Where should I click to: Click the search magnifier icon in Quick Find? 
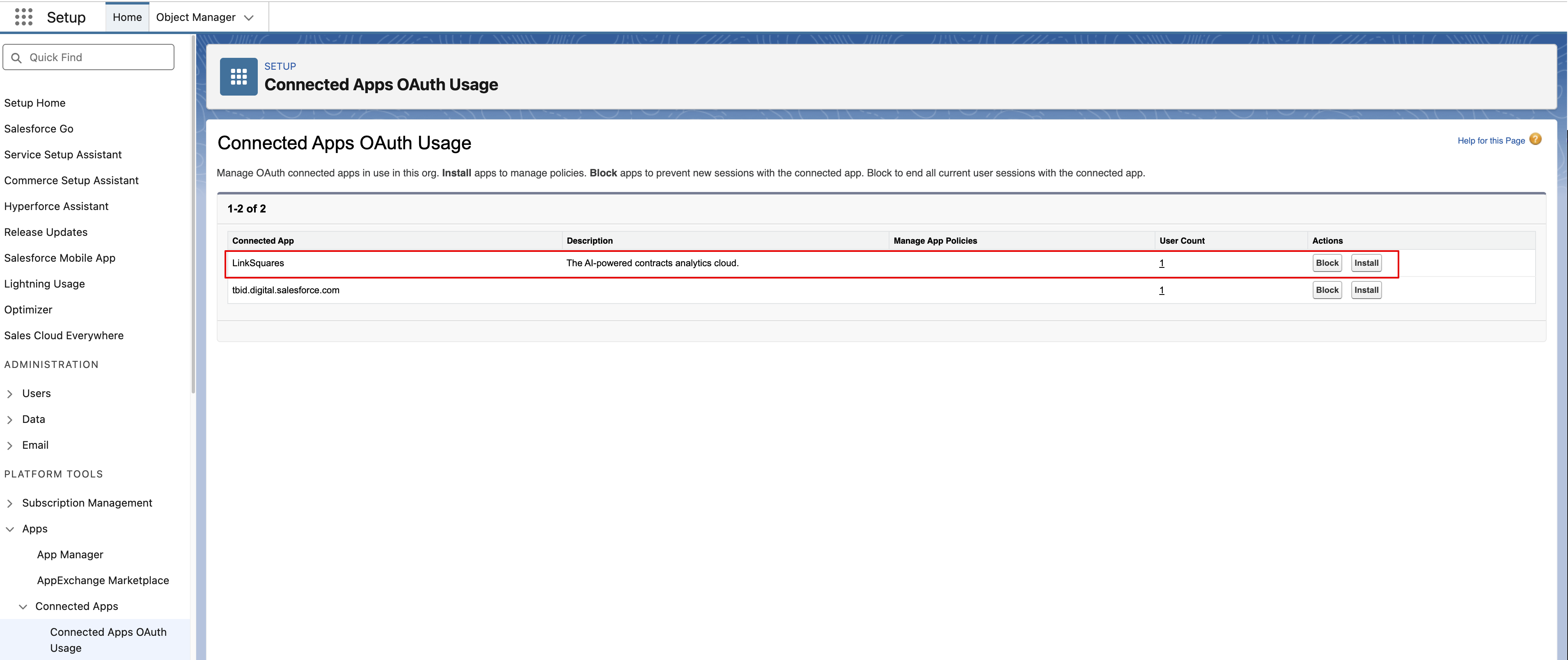click(16, 58)
